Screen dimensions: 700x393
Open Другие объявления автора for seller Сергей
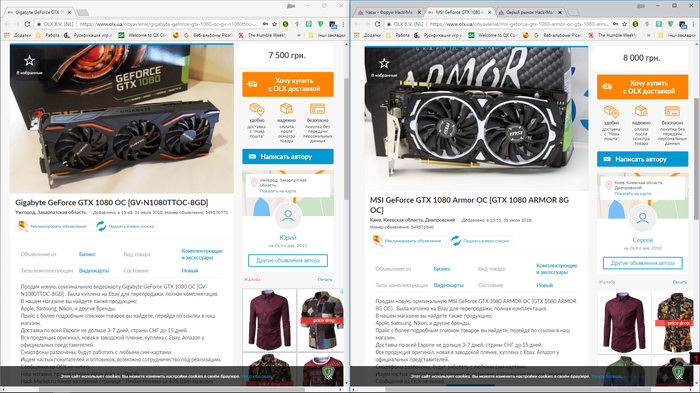(642, 263)
